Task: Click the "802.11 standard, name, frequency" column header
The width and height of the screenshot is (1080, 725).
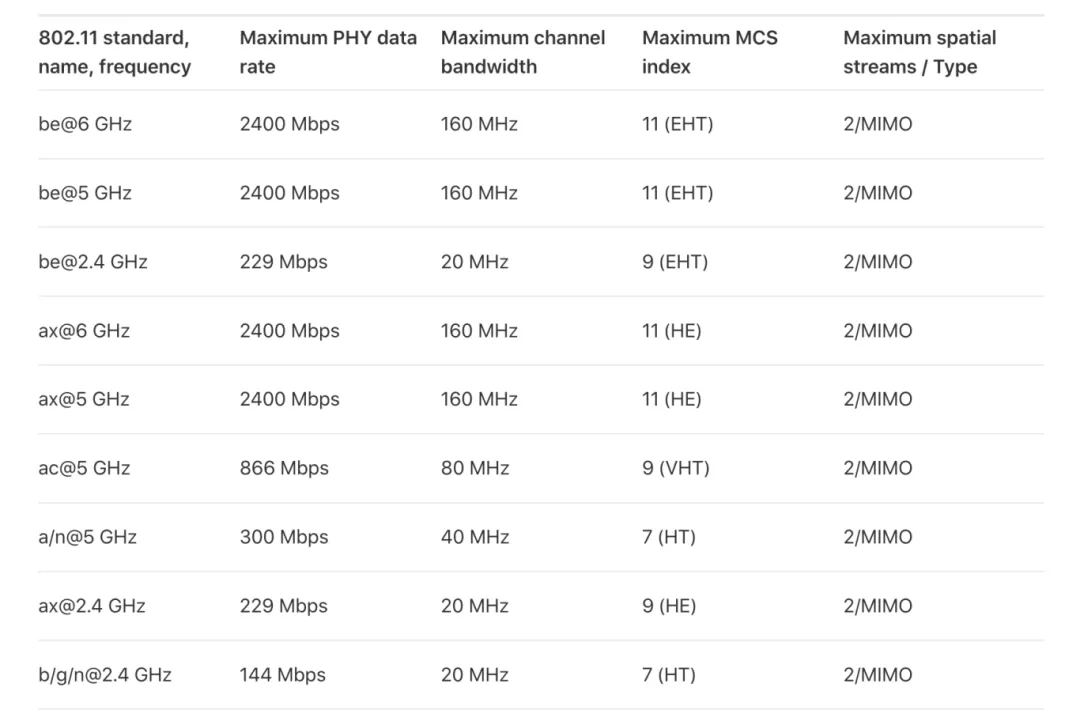Action: pos(114,52)
